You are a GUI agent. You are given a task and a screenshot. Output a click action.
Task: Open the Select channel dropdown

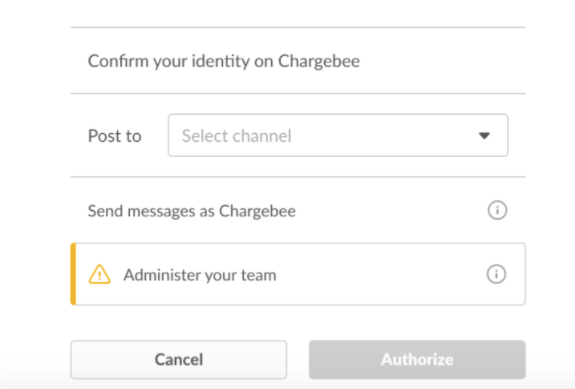click(x=338, y=135)
